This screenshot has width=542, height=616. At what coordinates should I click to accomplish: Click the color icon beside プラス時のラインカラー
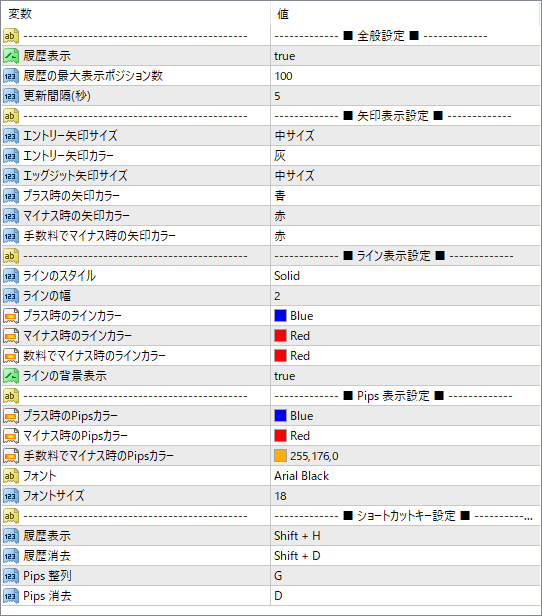[x=11, y=316]
